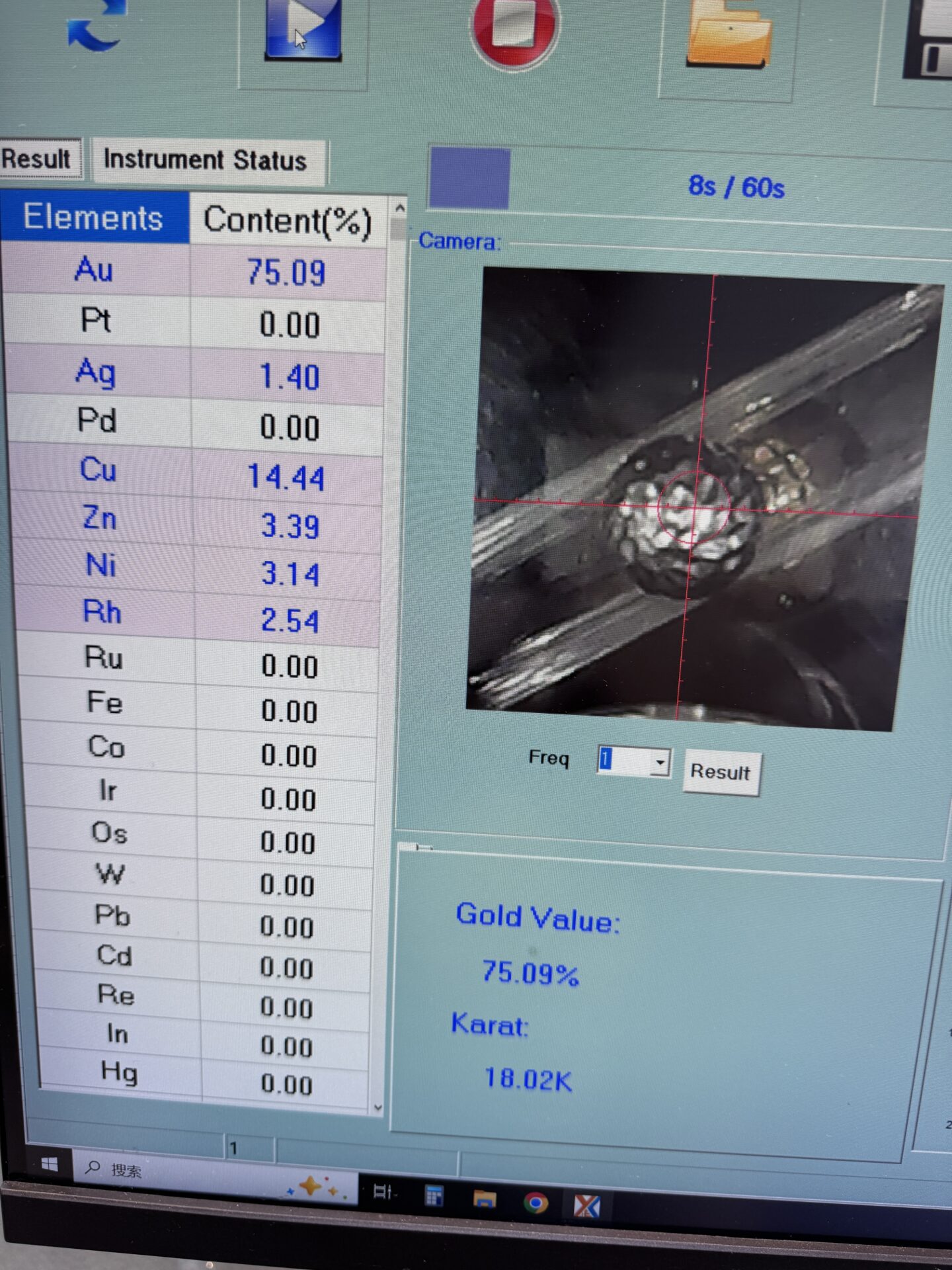Open the calculator icon in taskbar
The image size is (952, 1270).
434,1196
